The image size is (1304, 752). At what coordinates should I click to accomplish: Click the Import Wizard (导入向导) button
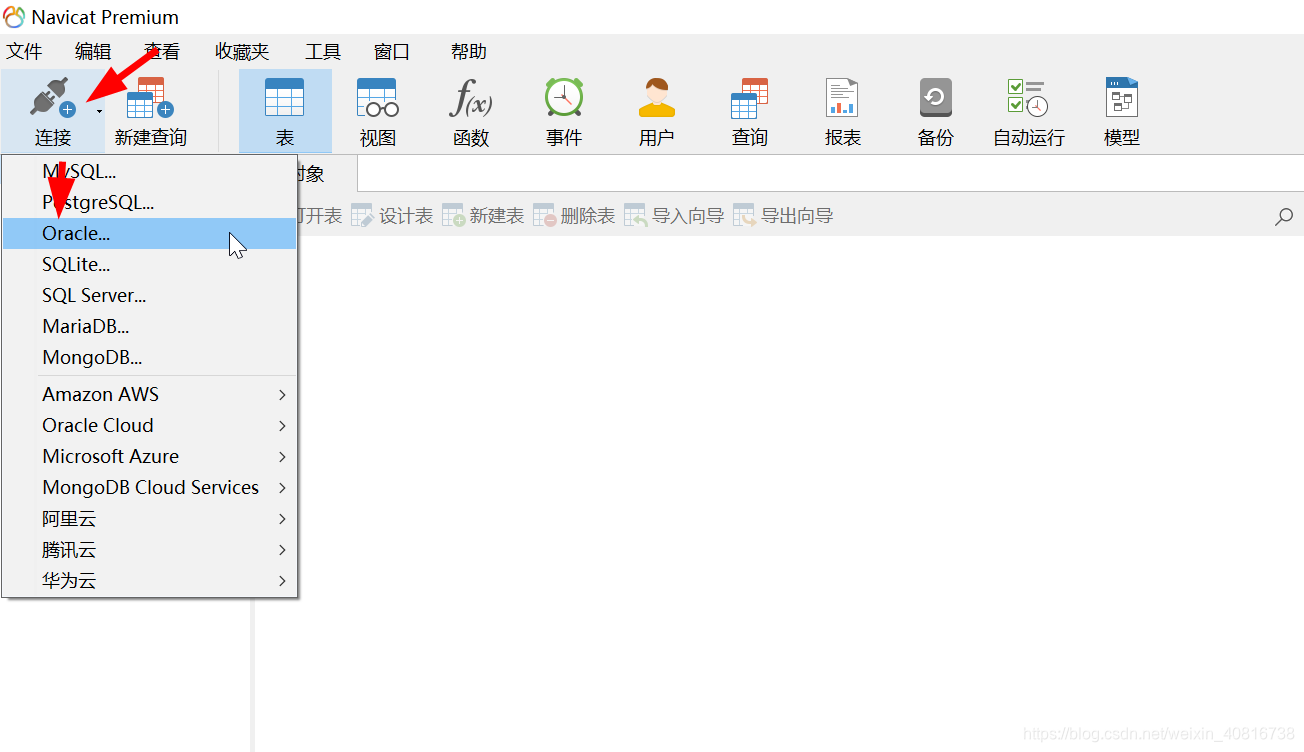coord(674,216)
